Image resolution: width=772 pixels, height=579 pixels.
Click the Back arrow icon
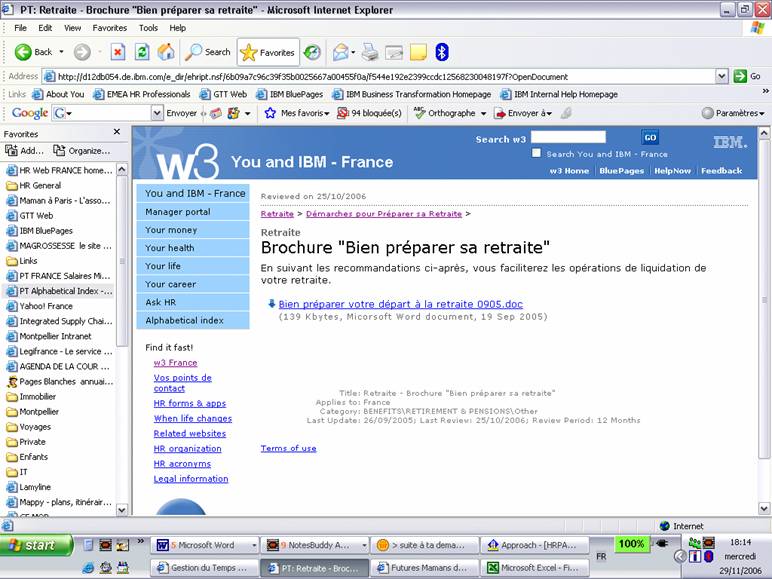click(23, 52)
